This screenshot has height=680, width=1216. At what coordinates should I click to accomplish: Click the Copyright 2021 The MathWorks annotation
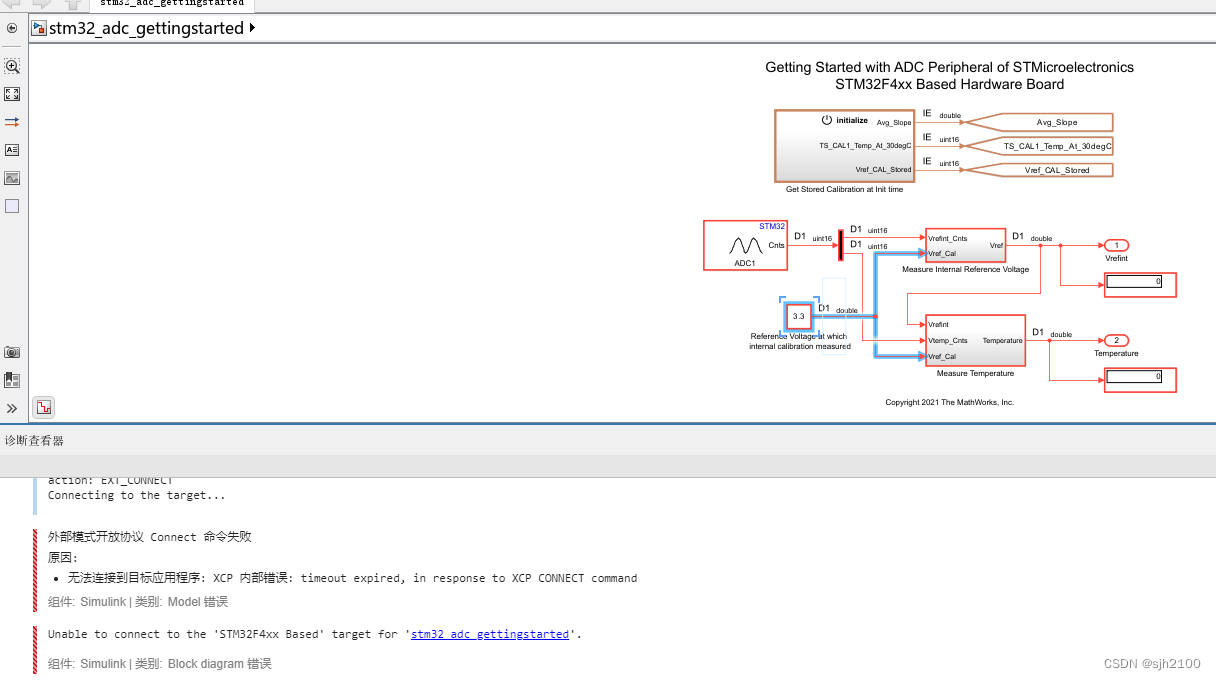pos(949,402)
